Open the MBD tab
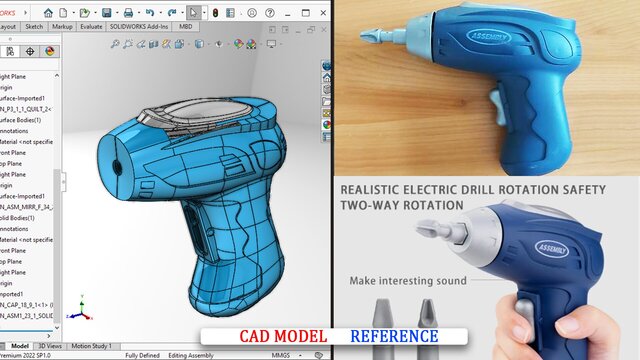The height and width of the screenshot is (360, 640). 186,27
